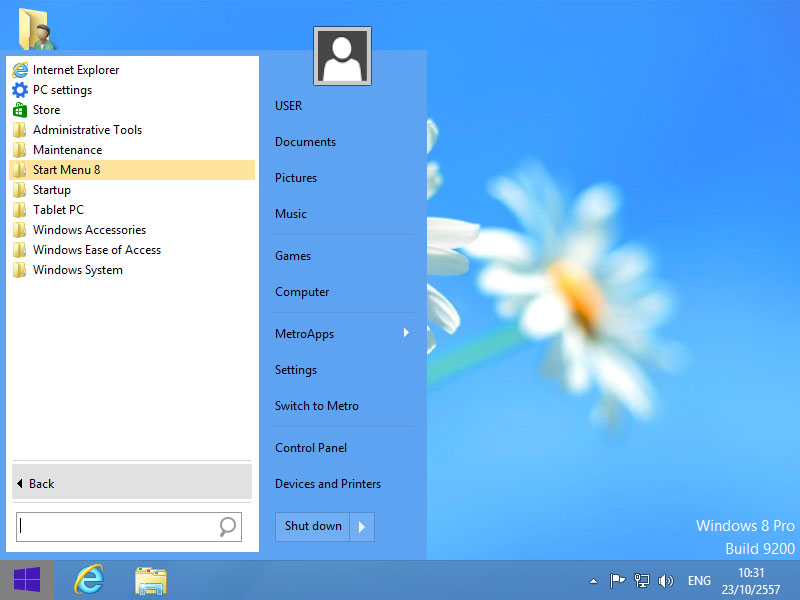Click the ENG language indicator
800x600 pixels.
click(699, 581)
